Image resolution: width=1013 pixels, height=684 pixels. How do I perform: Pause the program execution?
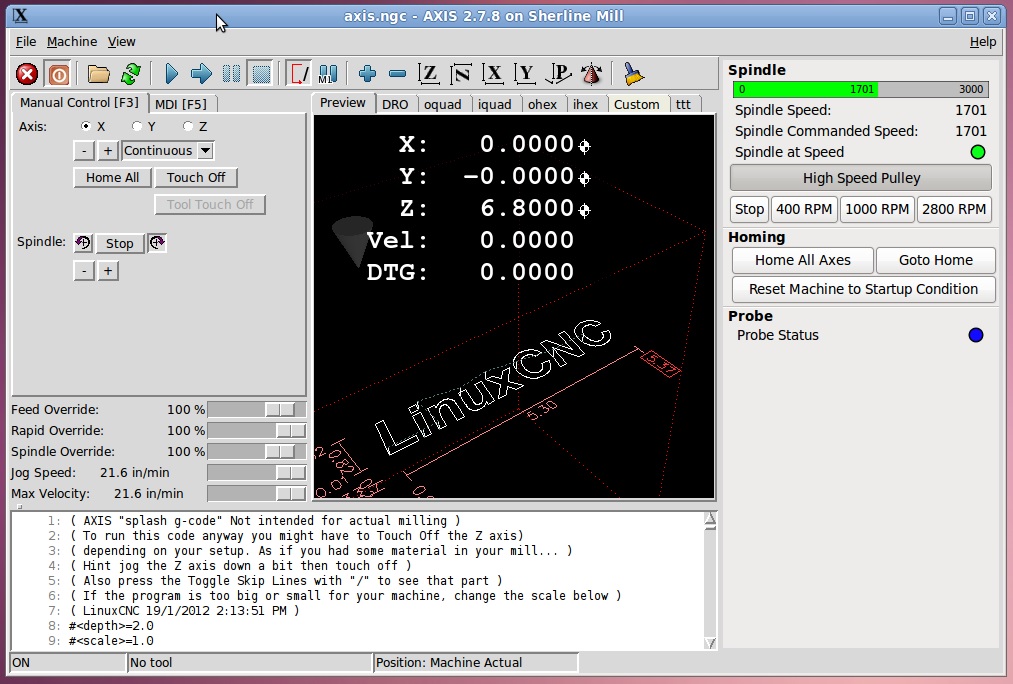coord(231,74)
